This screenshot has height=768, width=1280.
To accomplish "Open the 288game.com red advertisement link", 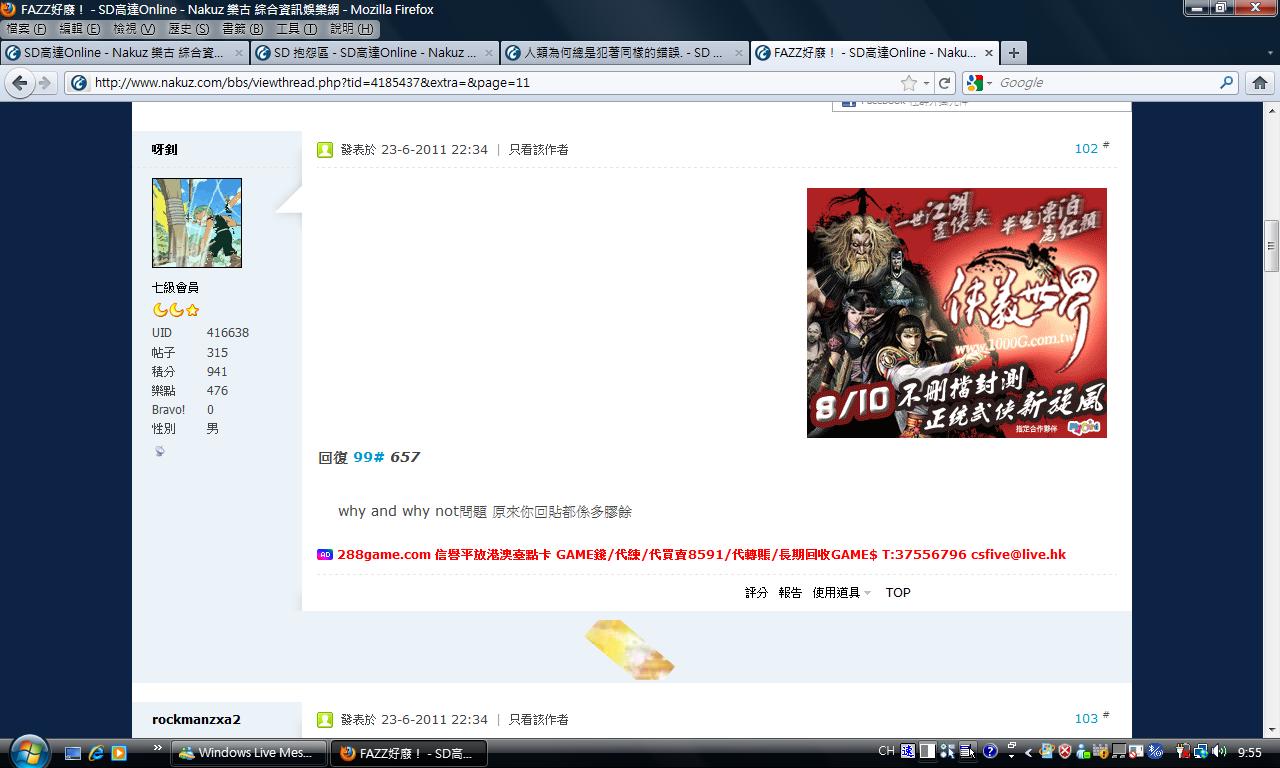I will click(x=701, y=554).
